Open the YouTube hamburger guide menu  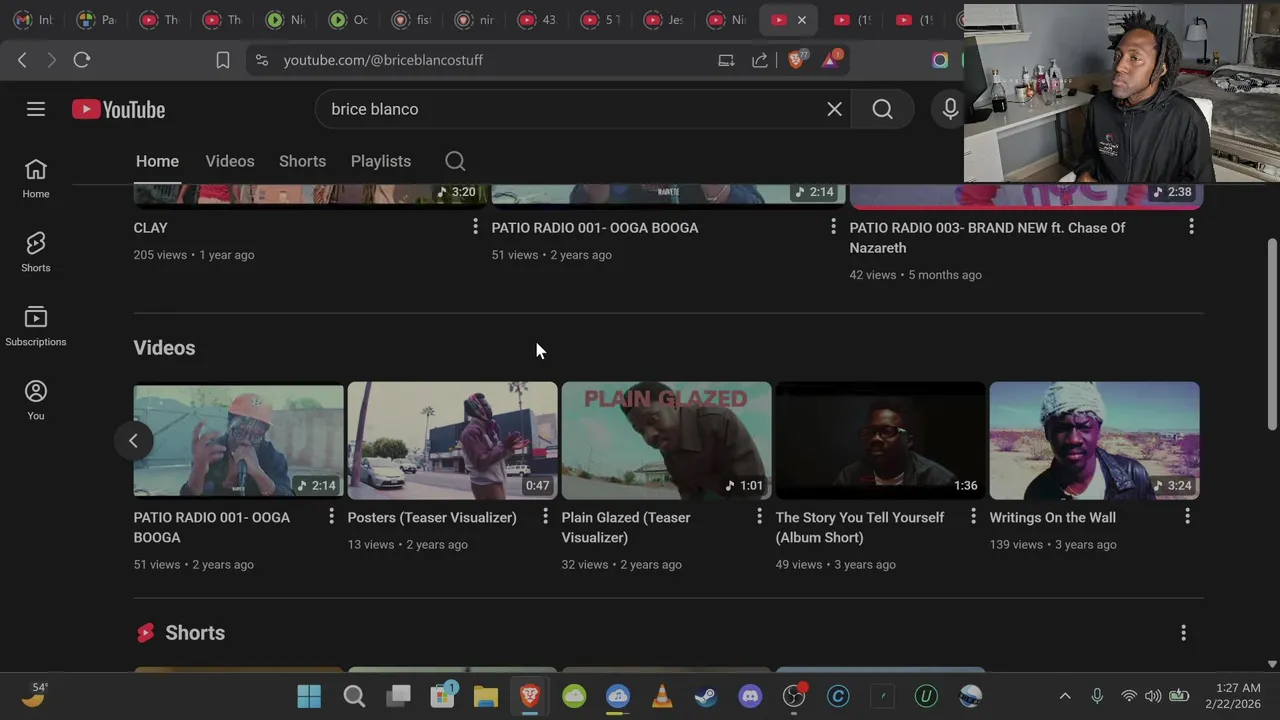[36, 109]
